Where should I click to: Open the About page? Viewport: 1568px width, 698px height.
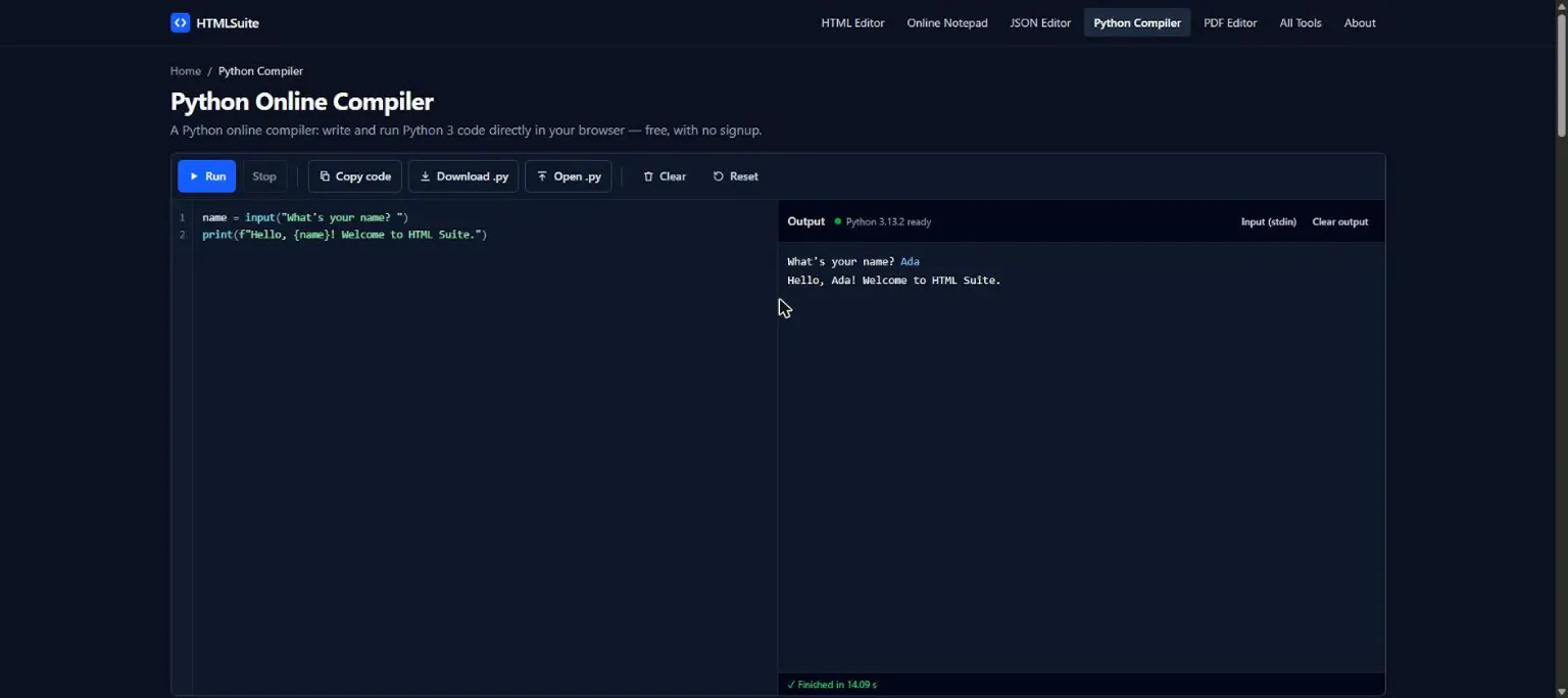1359,23
